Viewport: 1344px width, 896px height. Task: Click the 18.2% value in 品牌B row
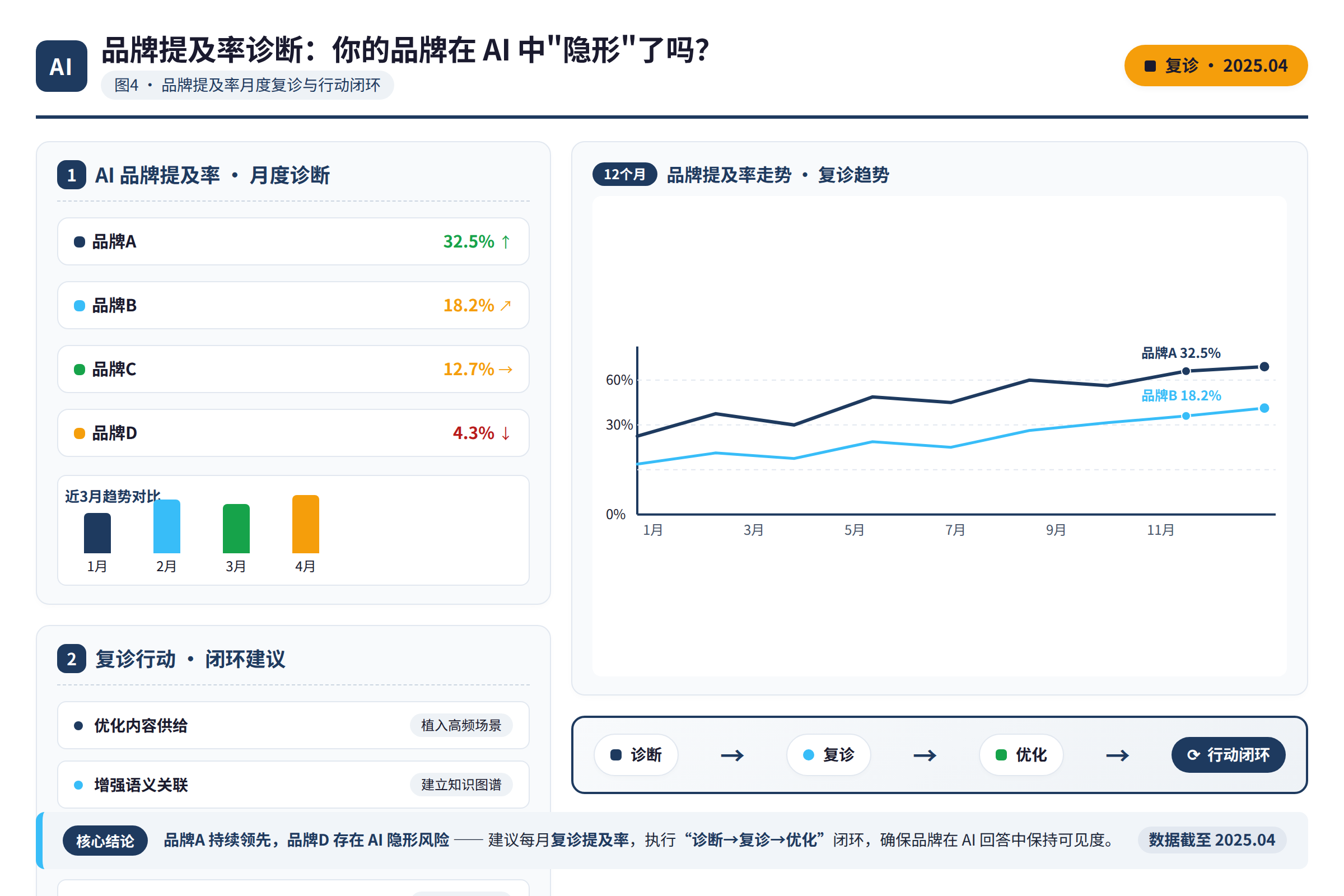tap(469, 305)
